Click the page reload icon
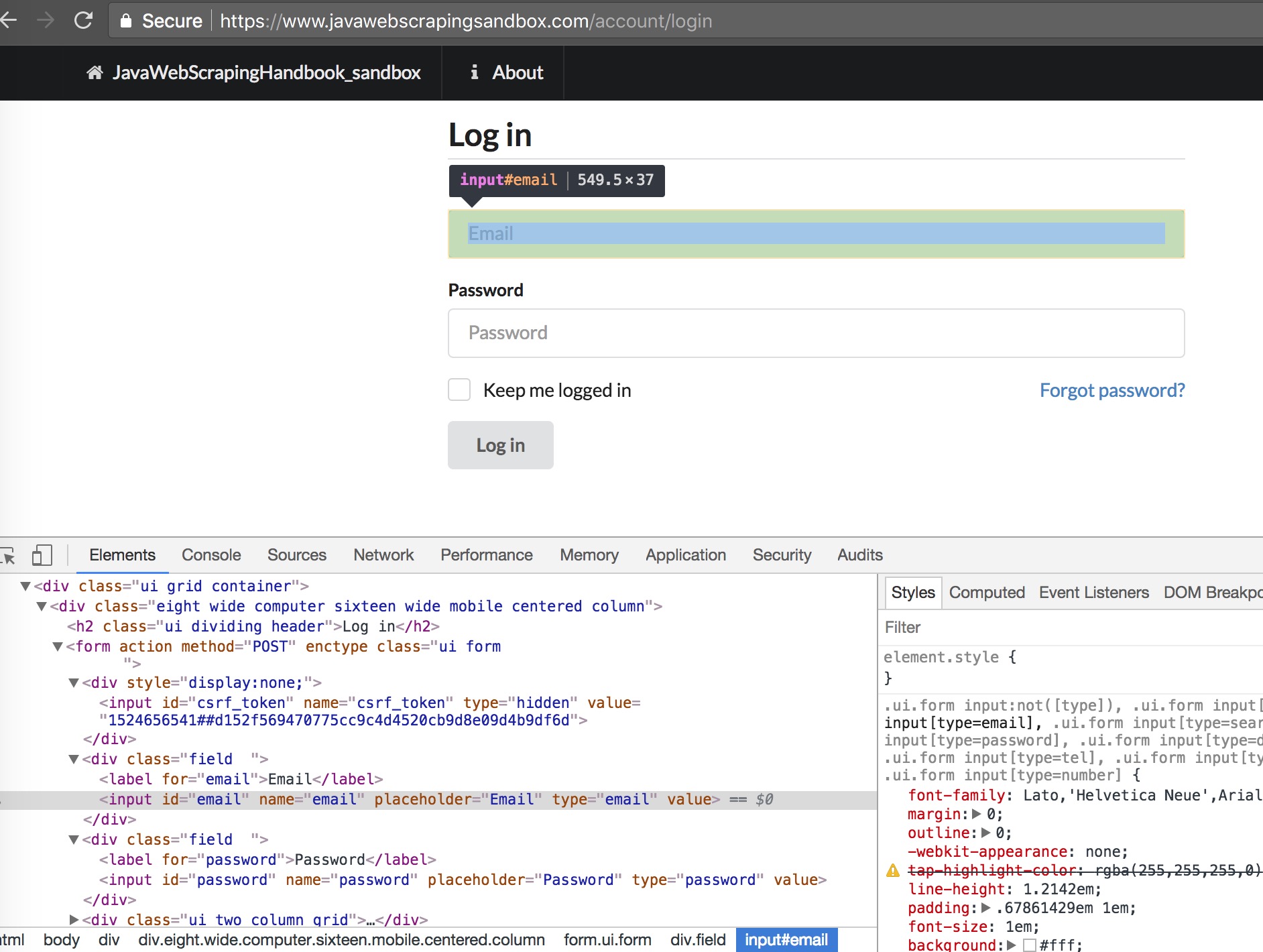Screen dimensions: 1263x952 pyautogui.click(x=84, y=20)
